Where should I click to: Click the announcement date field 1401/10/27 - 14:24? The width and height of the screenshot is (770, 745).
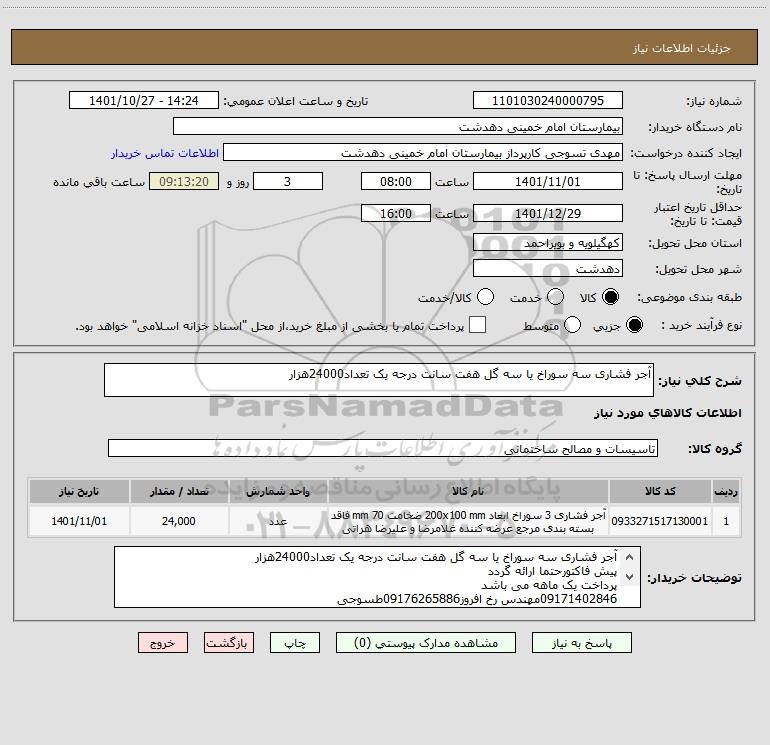tap(144, 100)
